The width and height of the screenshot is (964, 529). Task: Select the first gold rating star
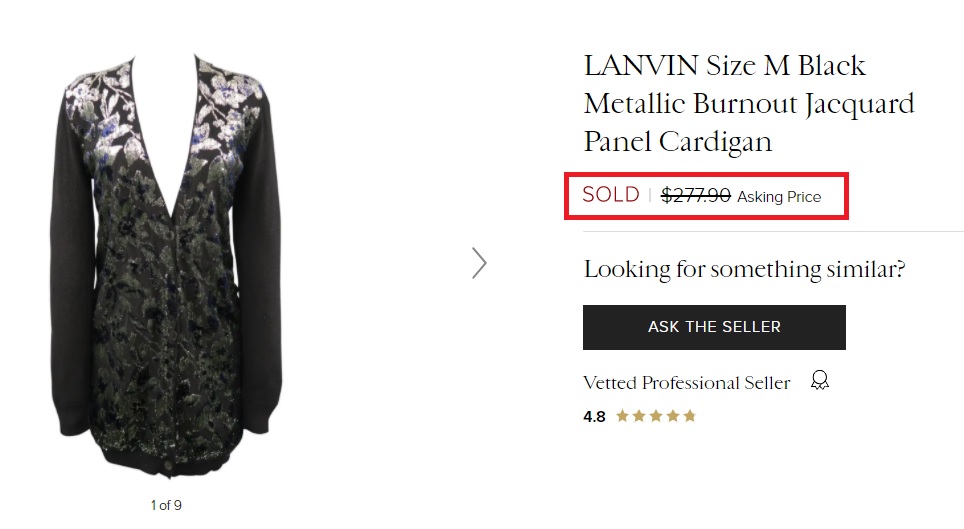[622, 416]
